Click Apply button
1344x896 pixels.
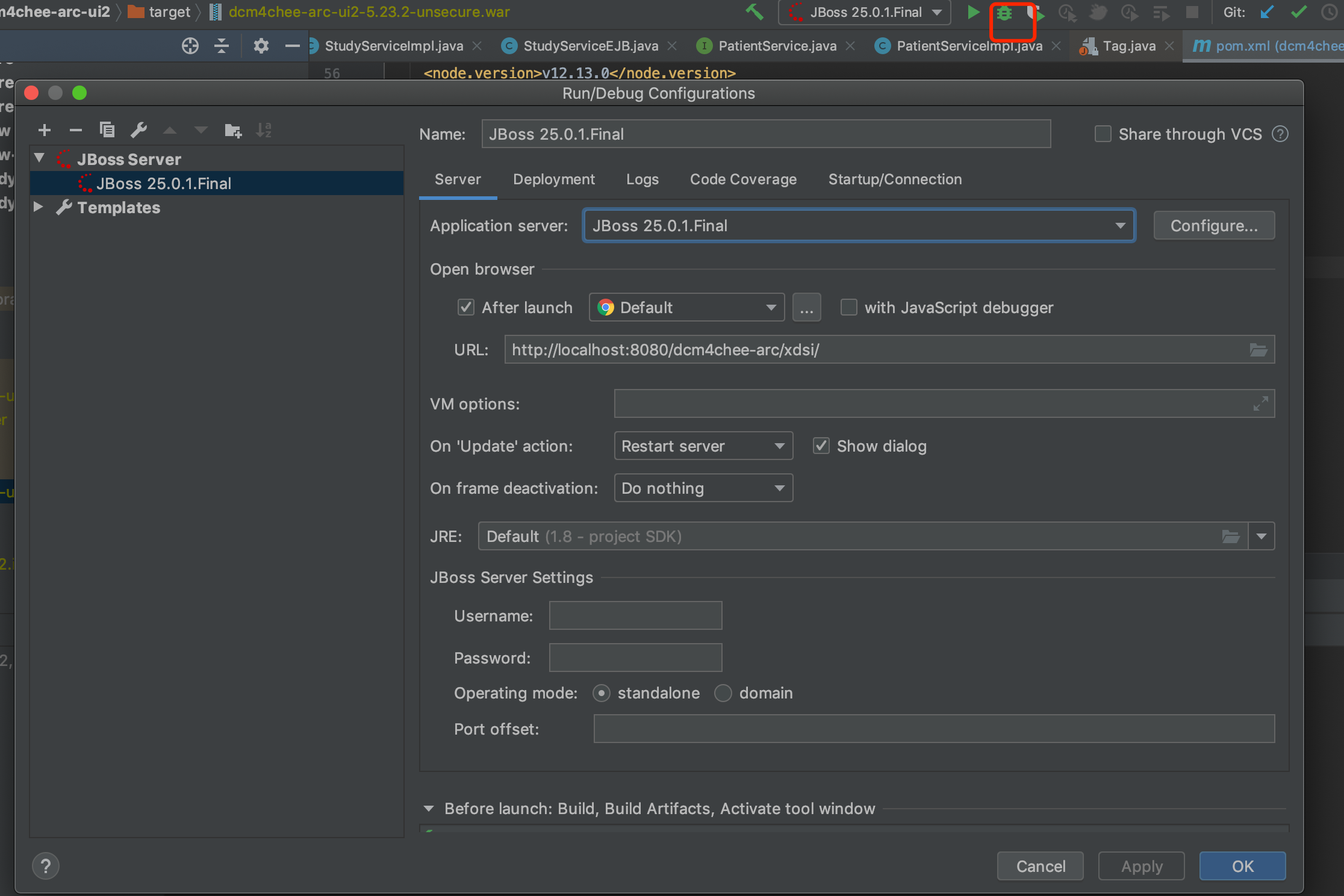tap(1142, 866)
